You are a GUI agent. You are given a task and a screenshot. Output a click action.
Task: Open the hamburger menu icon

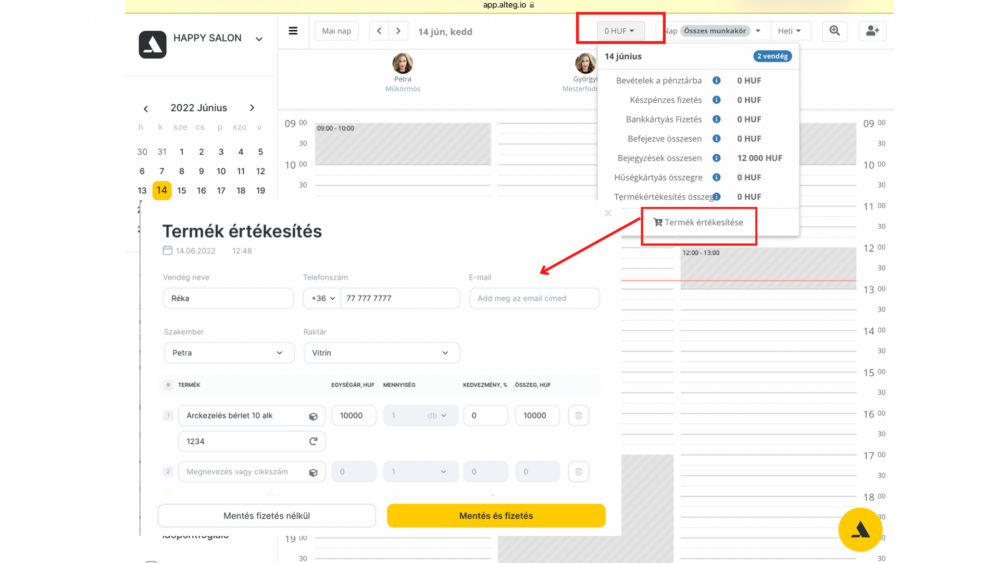(x=293, y=31)
